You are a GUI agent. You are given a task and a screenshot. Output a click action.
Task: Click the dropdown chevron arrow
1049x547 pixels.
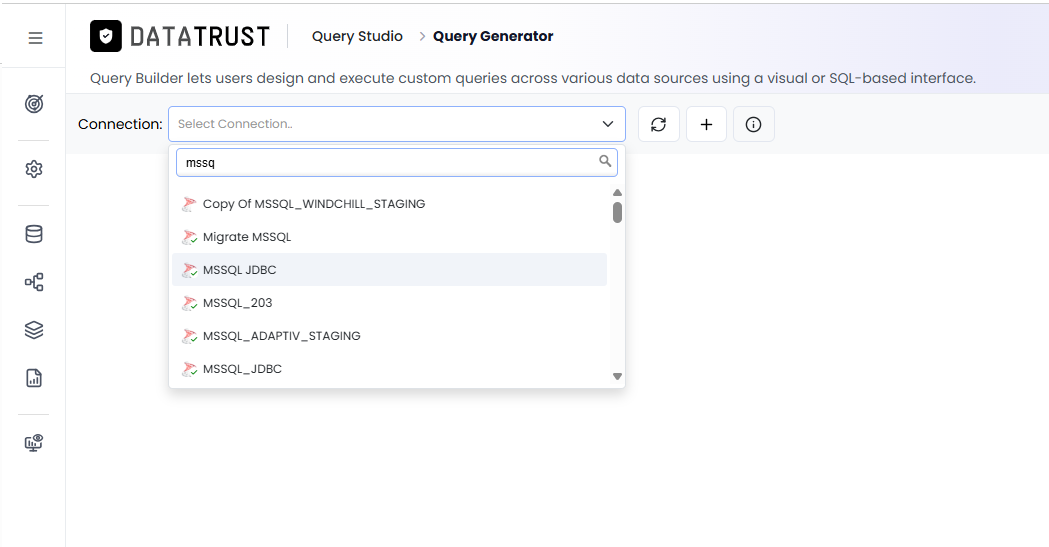[607, 124]
